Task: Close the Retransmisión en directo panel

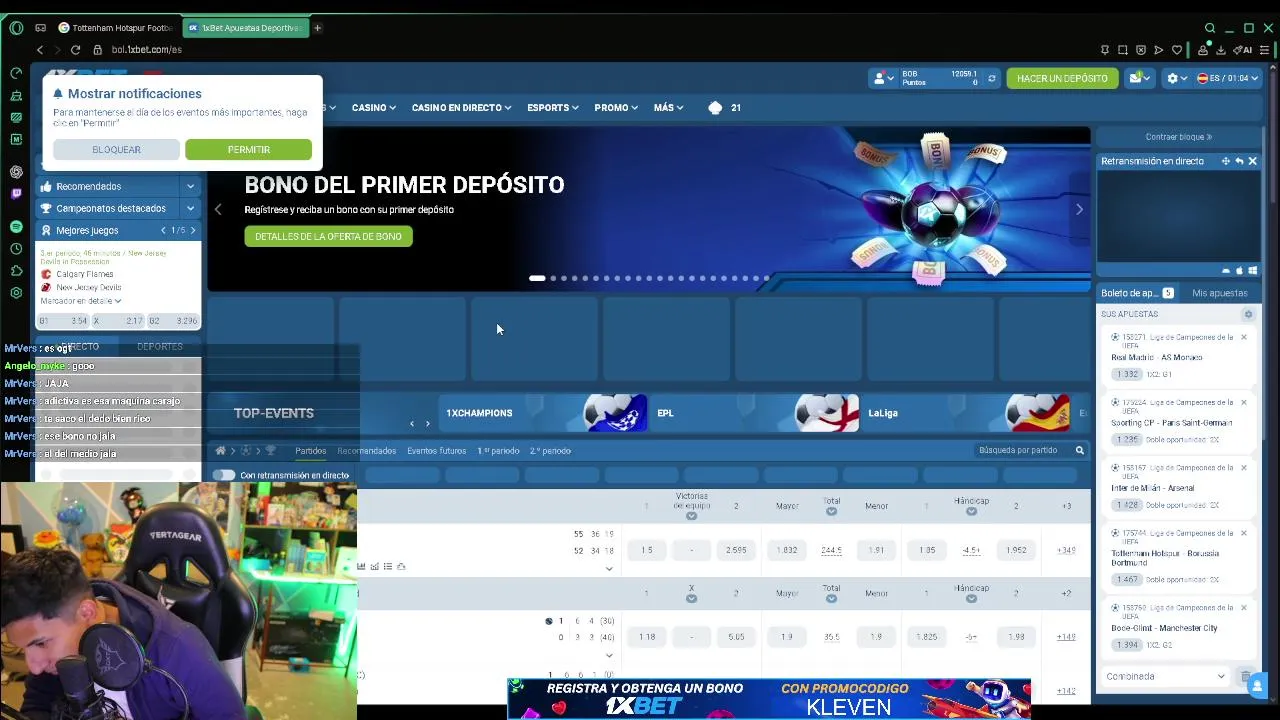Action: point(1252,161)
